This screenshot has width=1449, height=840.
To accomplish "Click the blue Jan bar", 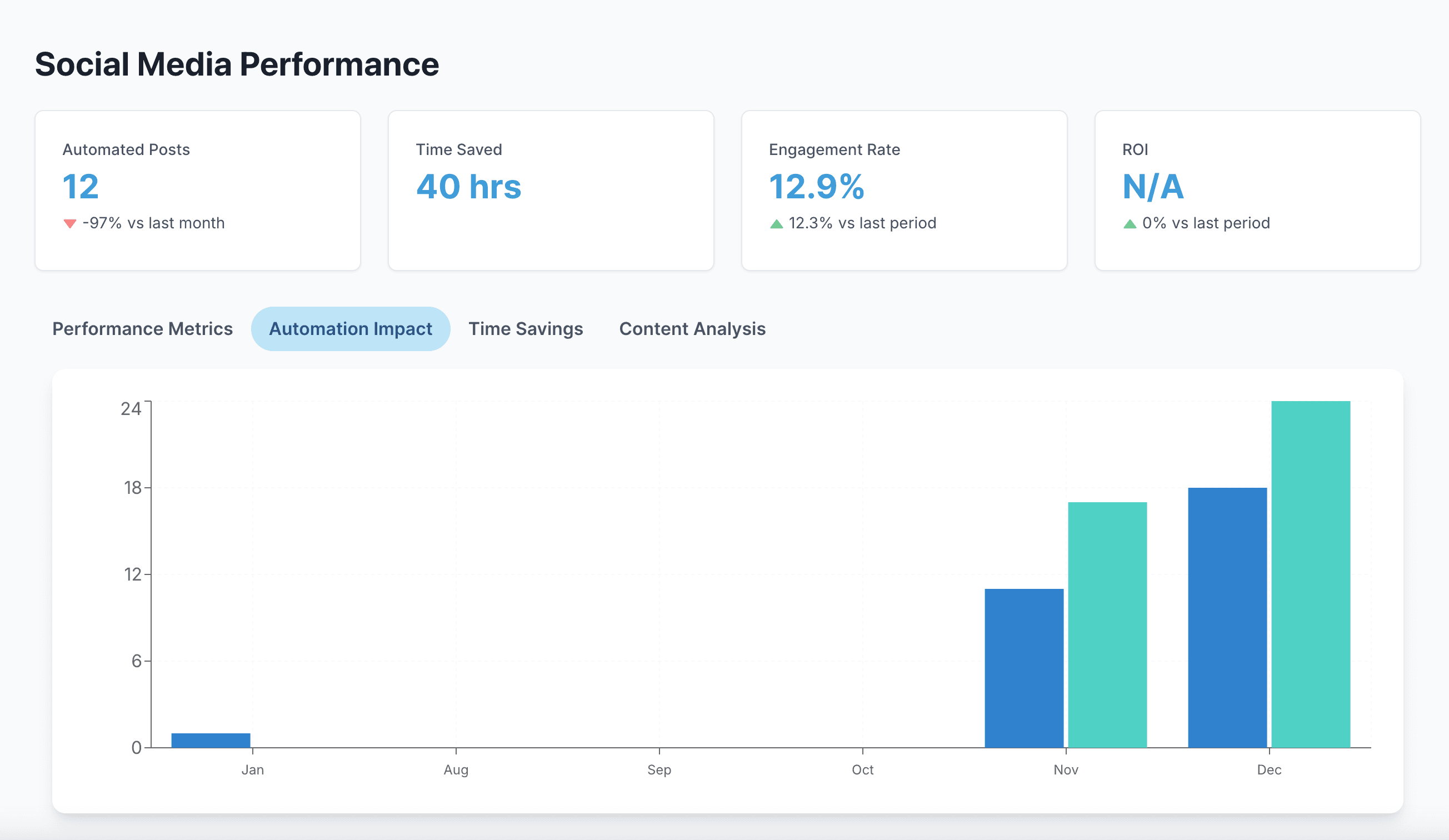I will 211,740.
